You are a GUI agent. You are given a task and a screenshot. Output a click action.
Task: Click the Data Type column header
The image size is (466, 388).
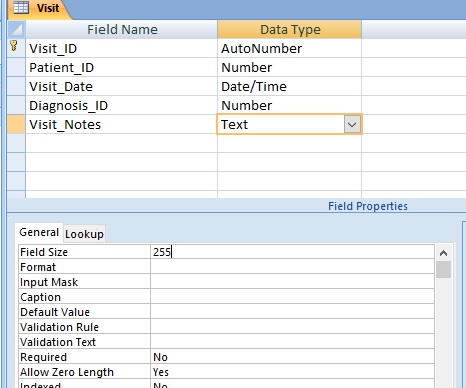coord(290,30)
